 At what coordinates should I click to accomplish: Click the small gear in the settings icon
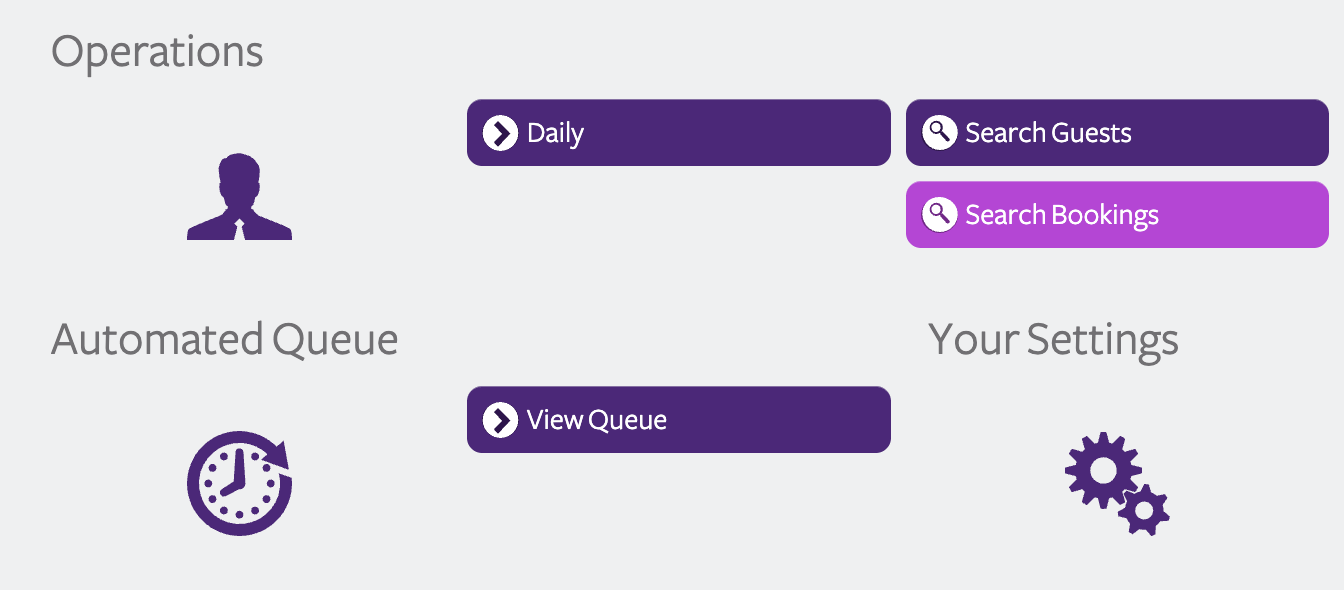[x=1144, y=511]
